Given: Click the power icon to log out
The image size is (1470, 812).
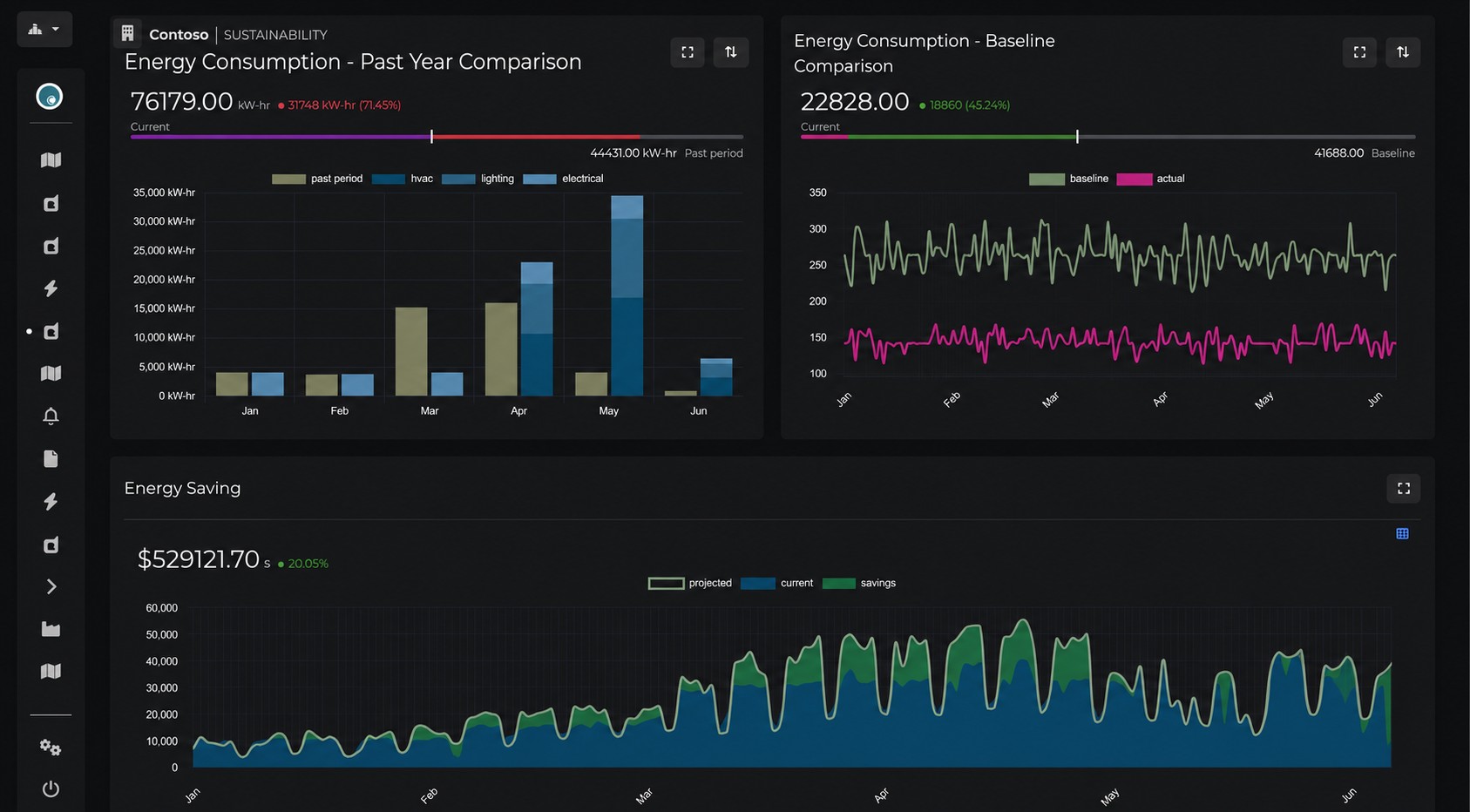Looking at the screenshot, I should pos(51,789).
